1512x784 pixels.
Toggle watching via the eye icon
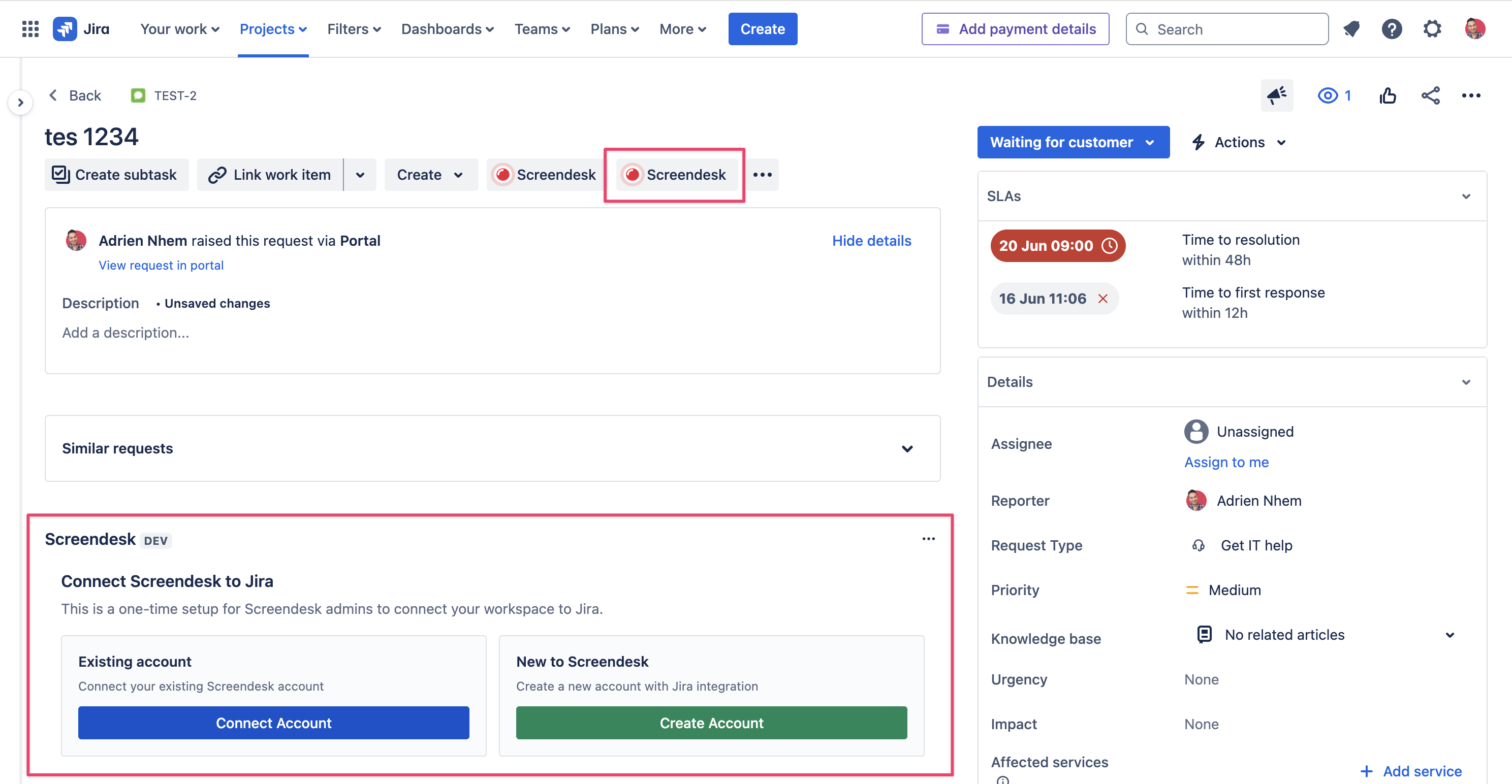click(1328, 95)
